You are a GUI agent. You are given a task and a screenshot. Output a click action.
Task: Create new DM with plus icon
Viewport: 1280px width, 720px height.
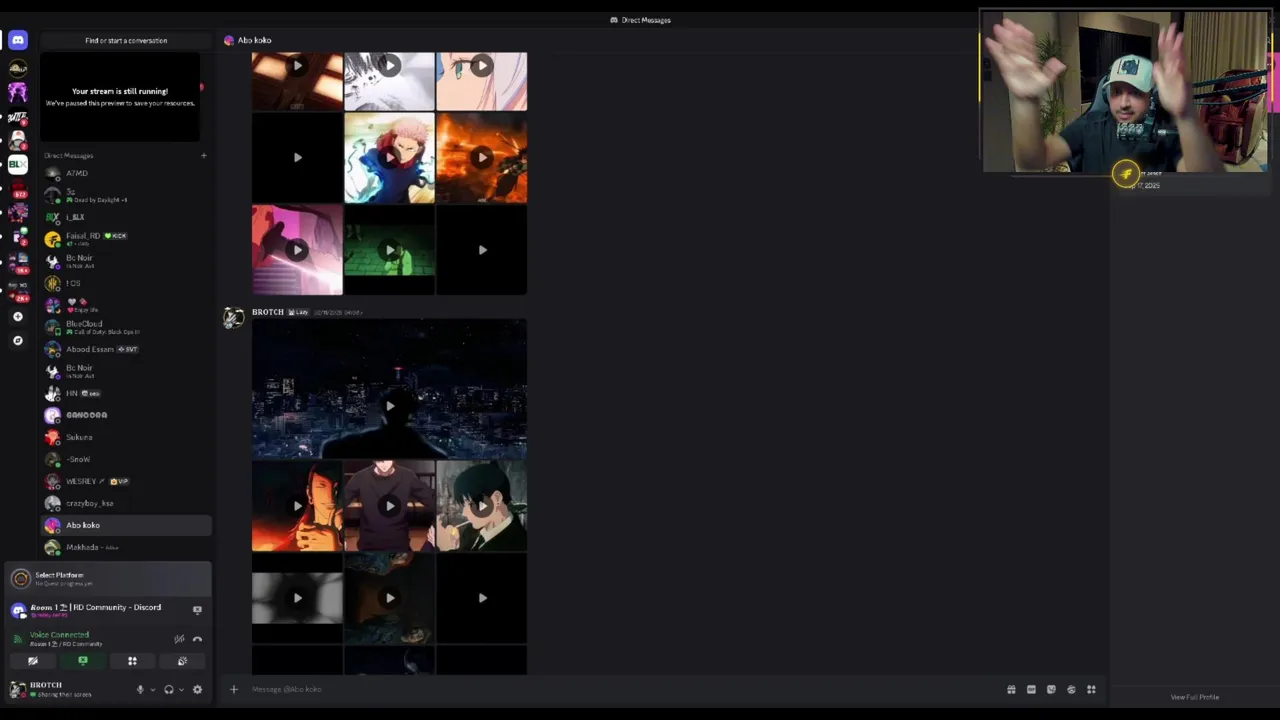point(203,155)
